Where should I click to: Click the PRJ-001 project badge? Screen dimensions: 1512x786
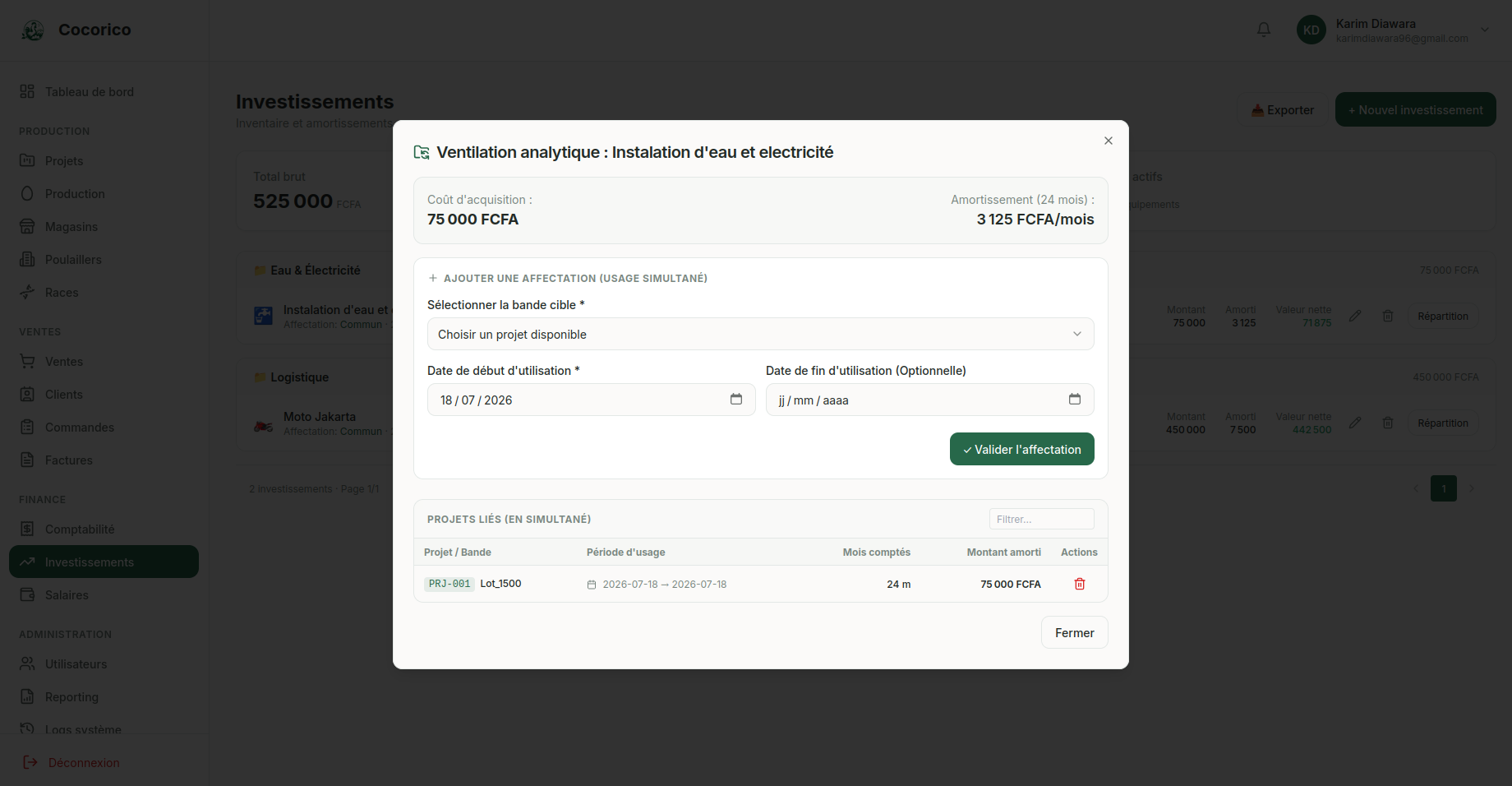click(x=449, y=584)
